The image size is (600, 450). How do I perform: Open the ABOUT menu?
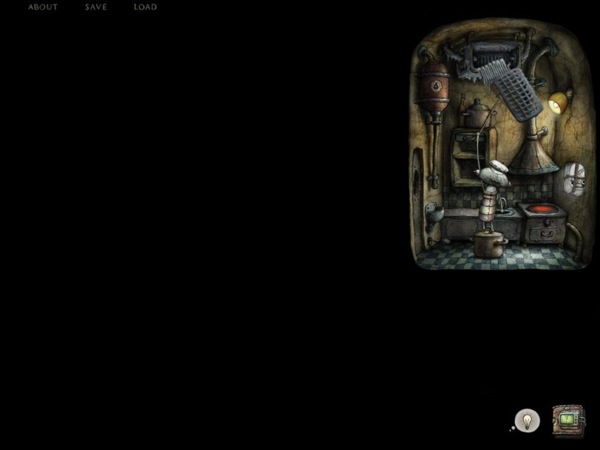[42, 7]
